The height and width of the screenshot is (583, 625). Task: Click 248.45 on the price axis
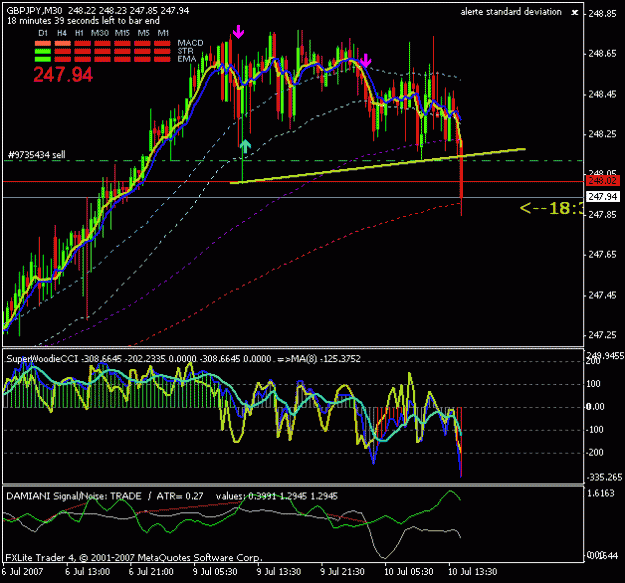click(602, 94)
